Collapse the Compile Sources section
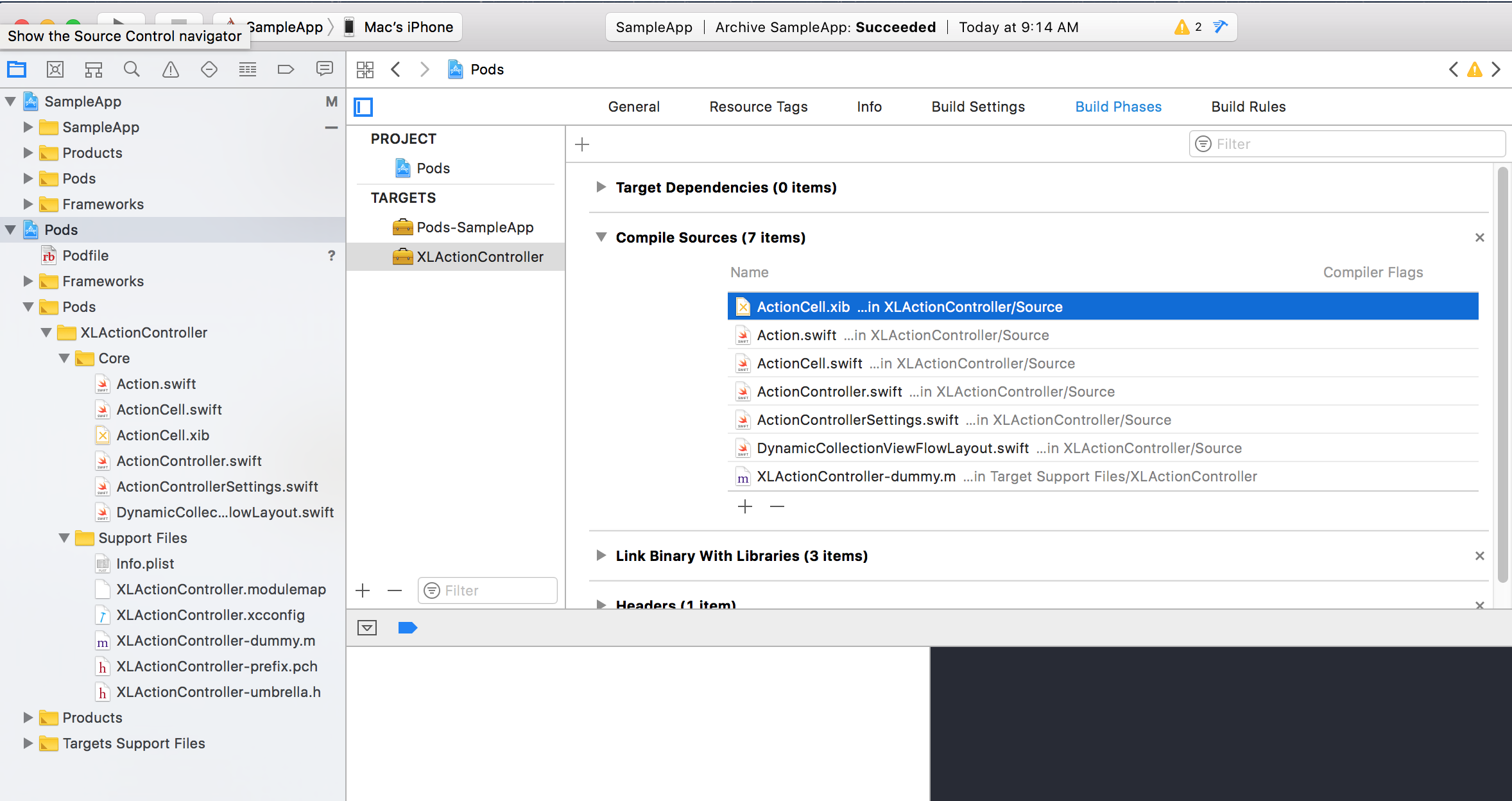Image resolution: width=1512 pixels, height=801 pixels. (601, 237)
